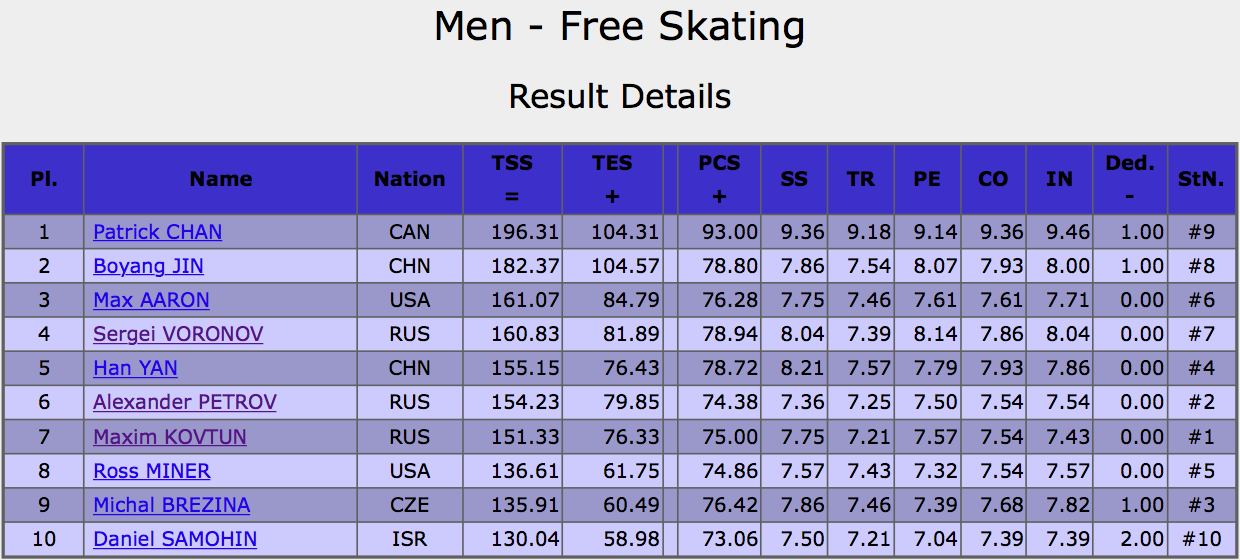Click the Men - Free Skating heading
Screen dimensions: 1240x560
[x=620, y=27]
